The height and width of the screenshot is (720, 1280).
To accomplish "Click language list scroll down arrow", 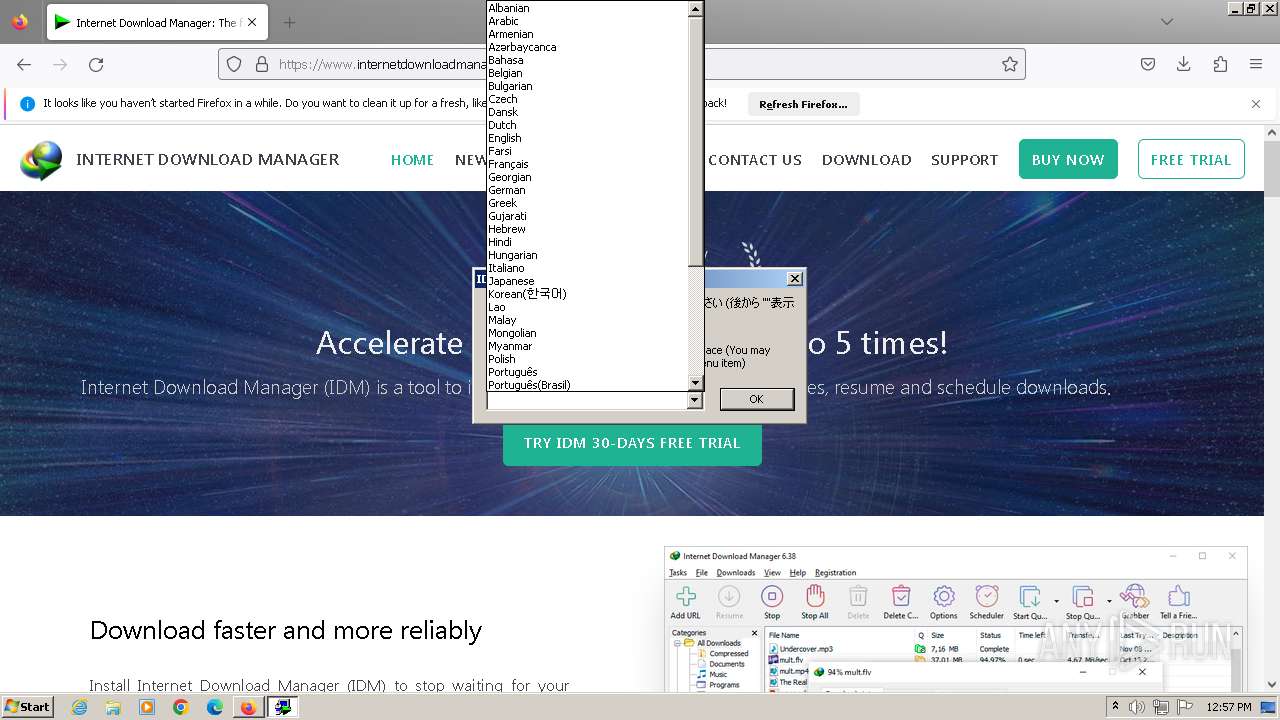I will click(696, 383).
